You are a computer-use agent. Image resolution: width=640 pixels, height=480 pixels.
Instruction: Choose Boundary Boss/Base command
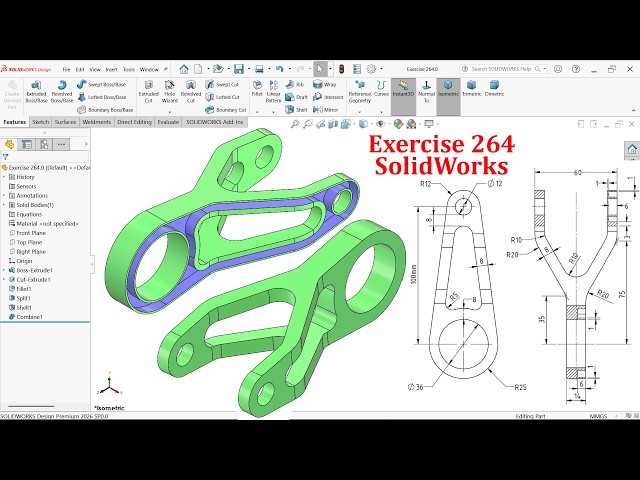pos(105,110)
